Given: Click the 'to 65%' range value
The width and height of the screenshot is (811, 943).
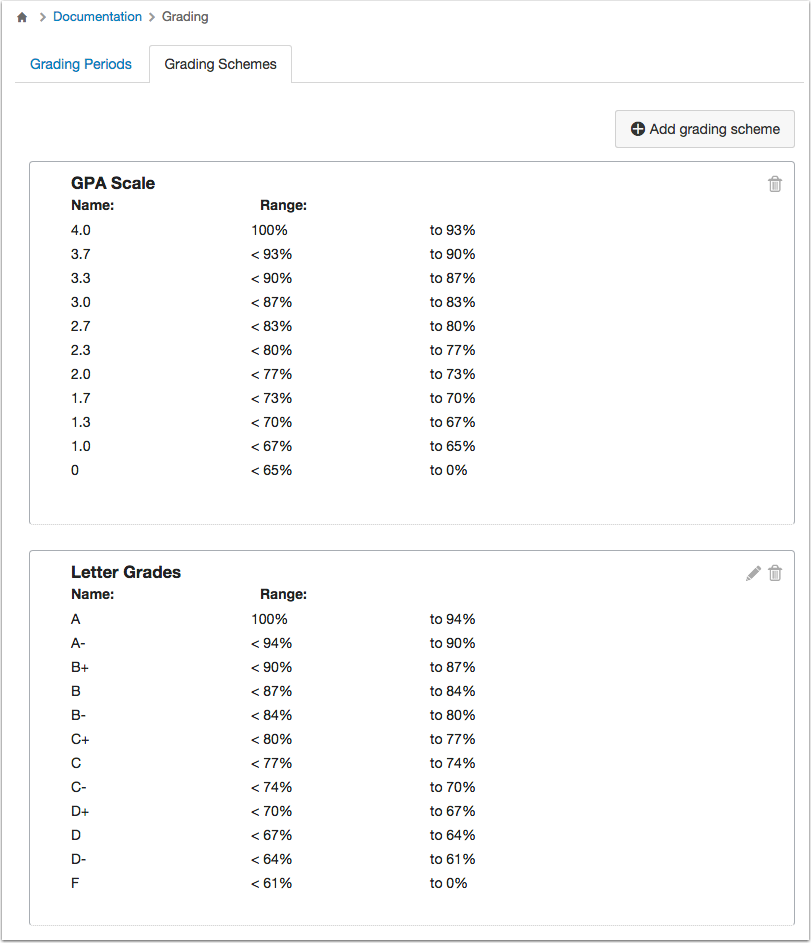Looking at the screenshot, I should 452,446.
